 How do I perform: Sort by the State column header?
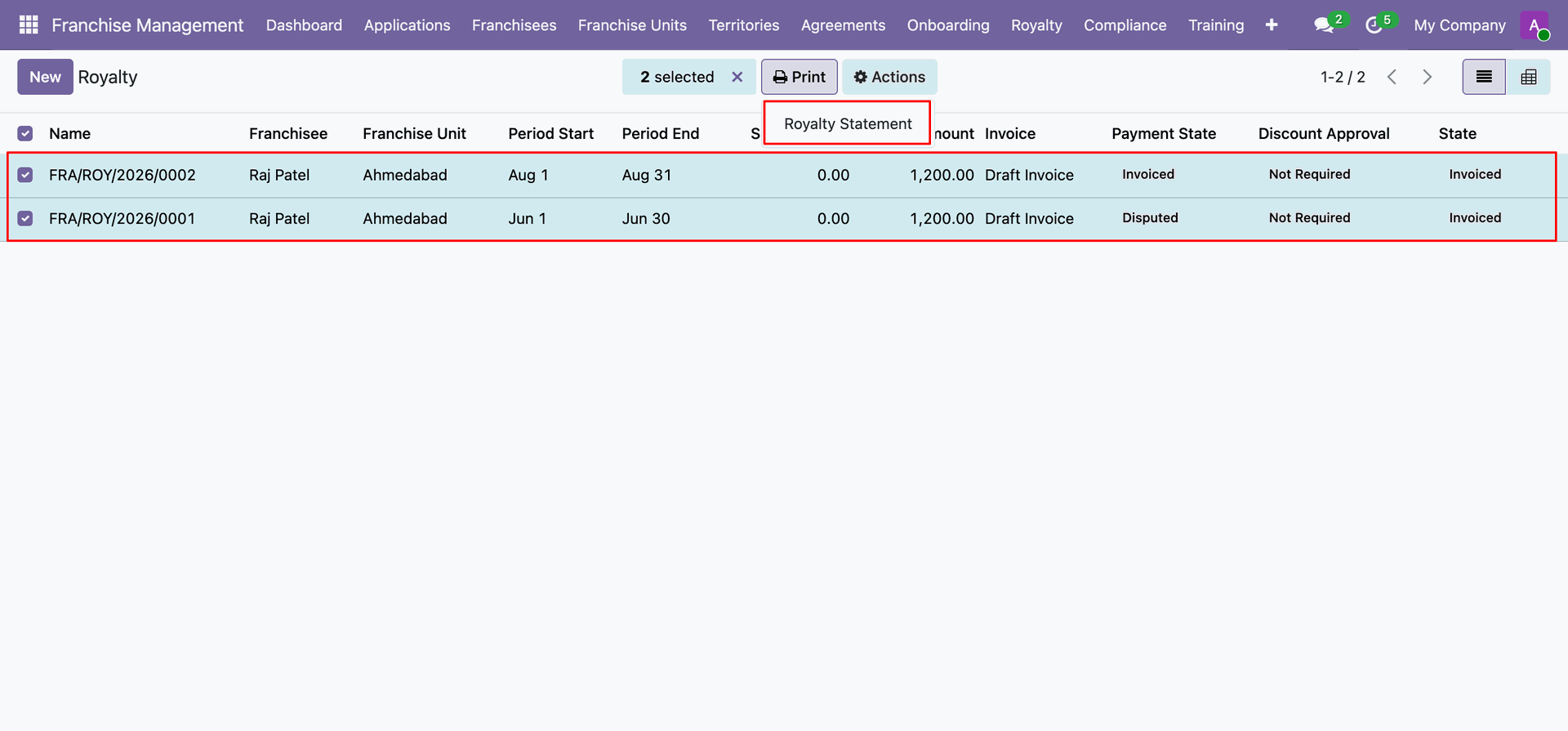pos(1457,133)
